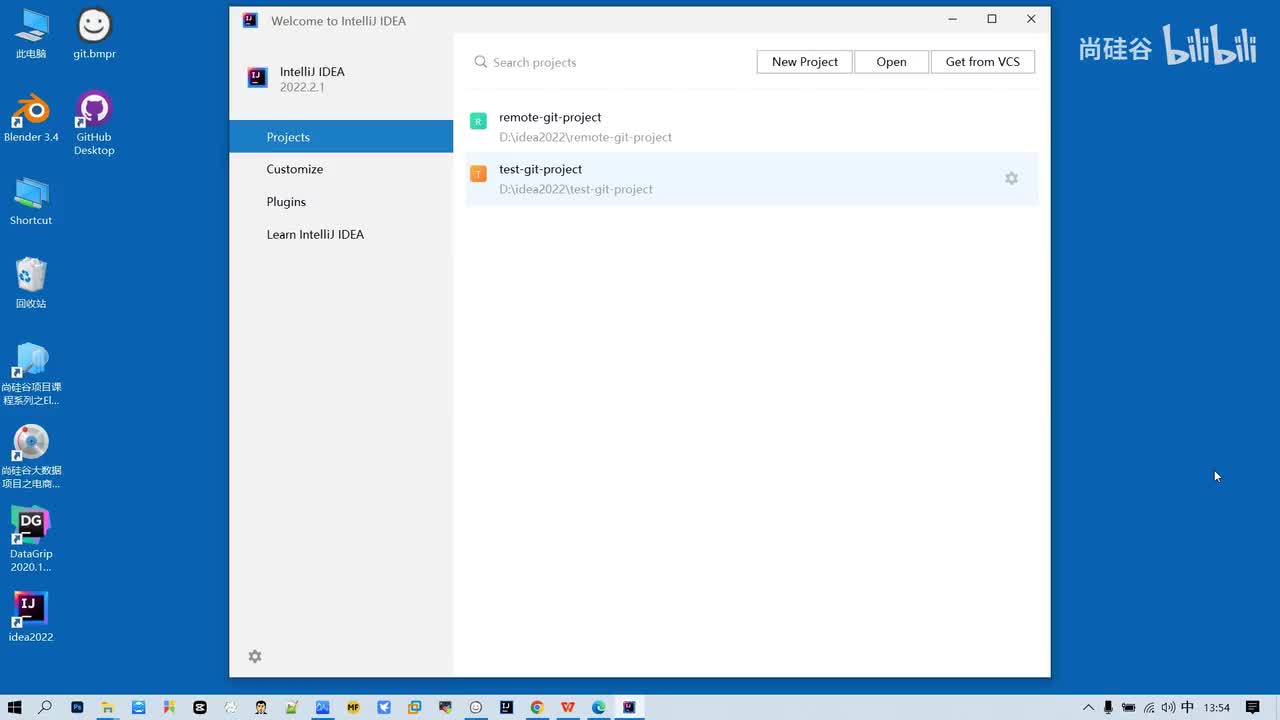Click the network Wi-Fi tray icon
Viewport: 1280px width, 720px height.
coord(1149,707)
